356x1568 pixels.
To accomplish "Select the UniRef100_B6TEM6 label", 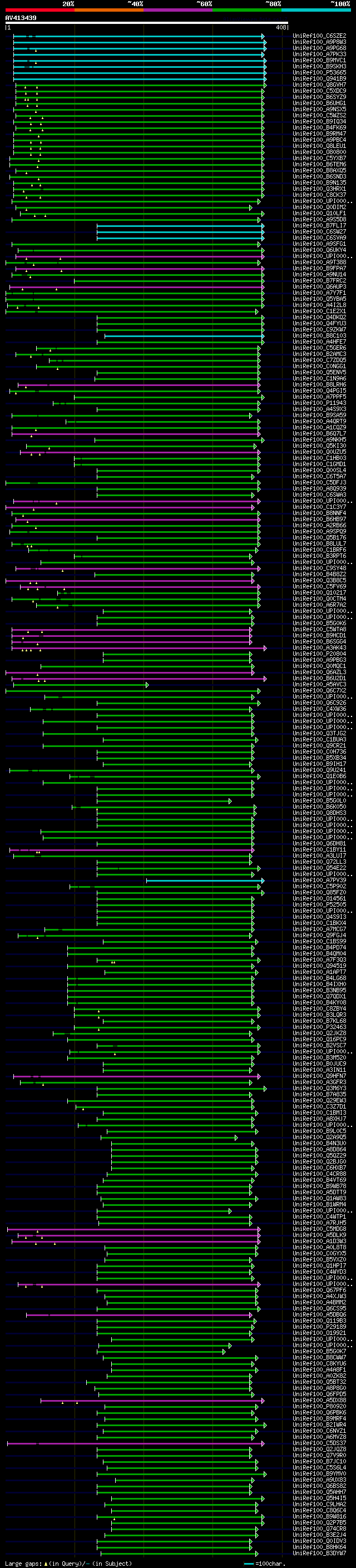I will coord(319,164).
